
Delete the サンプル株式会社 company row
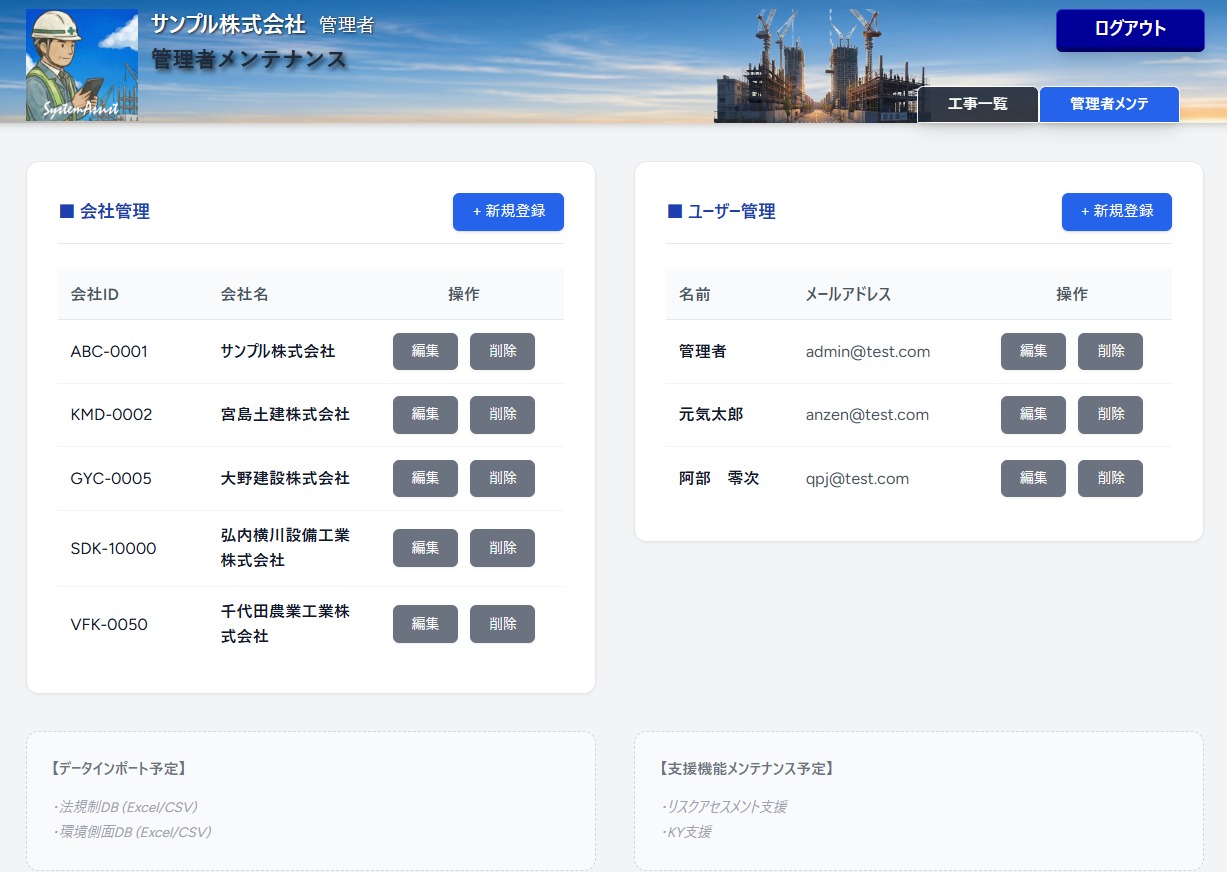(x=502, y=352)
